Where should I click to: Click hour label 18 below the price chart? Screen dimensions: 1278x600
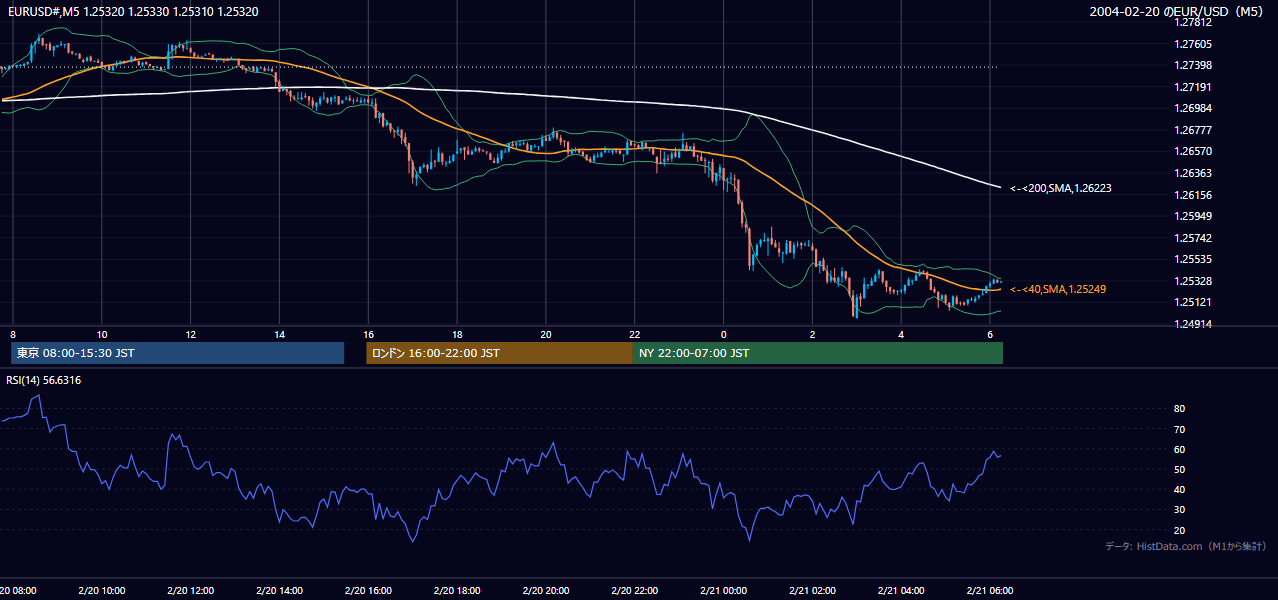[x=457, y=334]
